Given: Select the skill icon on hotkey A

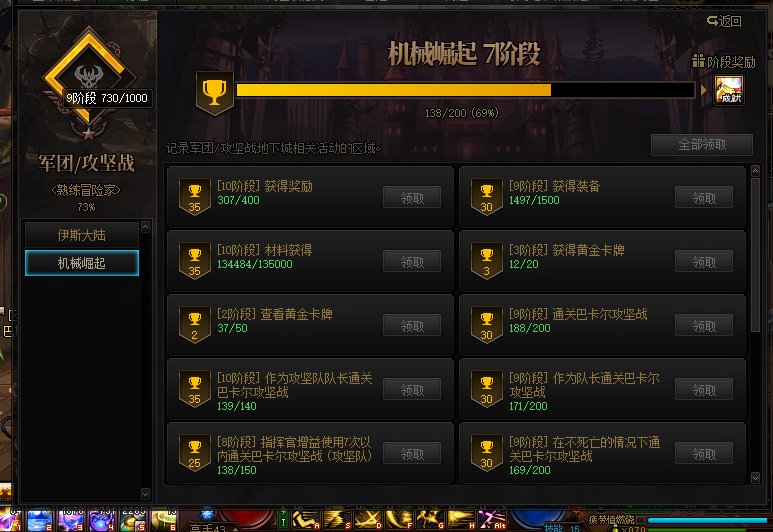Looking at the screenshot, I should click(306, 520).
